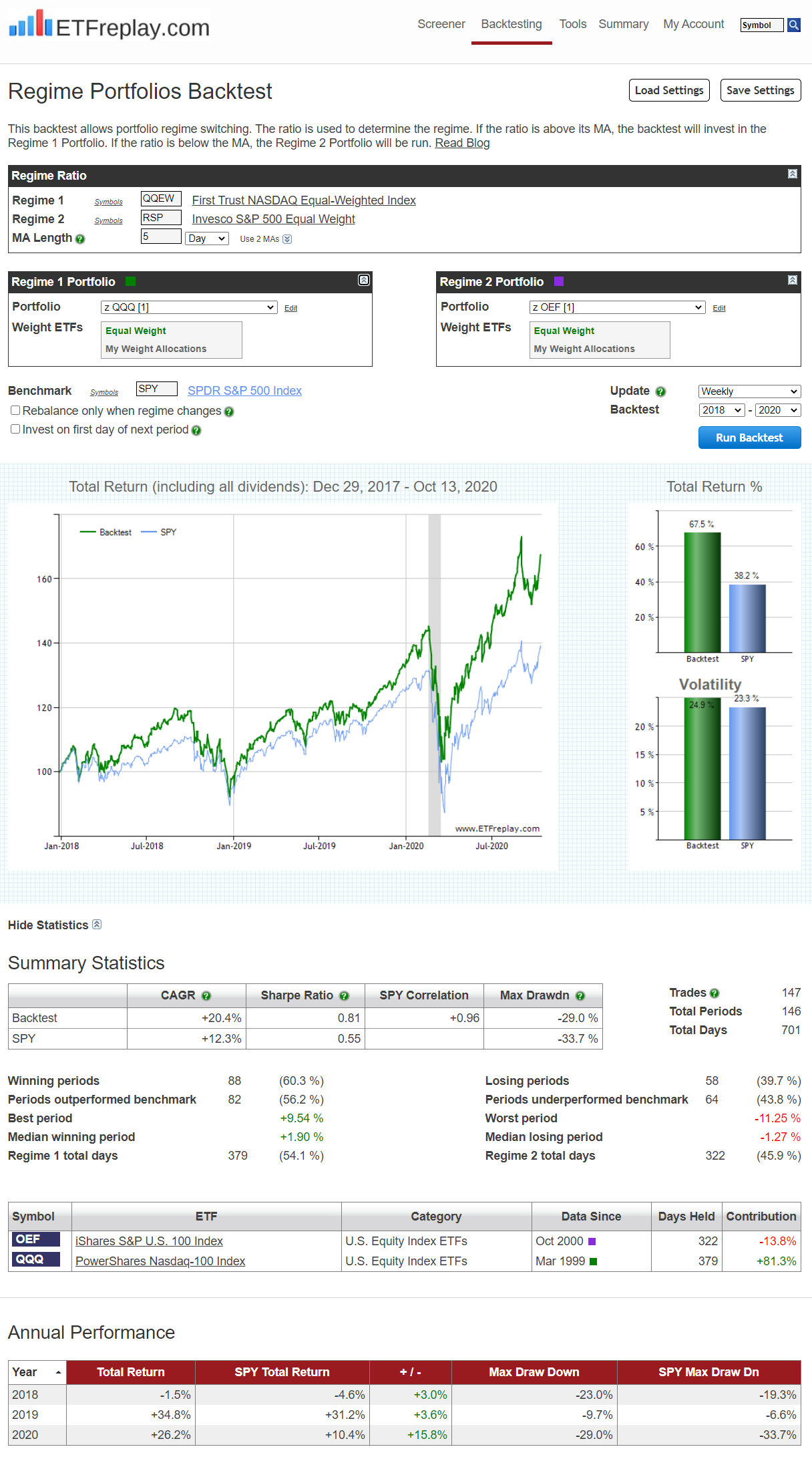Collapse the Regime 2 Portfolio panel
Image resolution: width=812 pixels, height=1459 pixels.
pyautogui.click(x=792, y=280)
